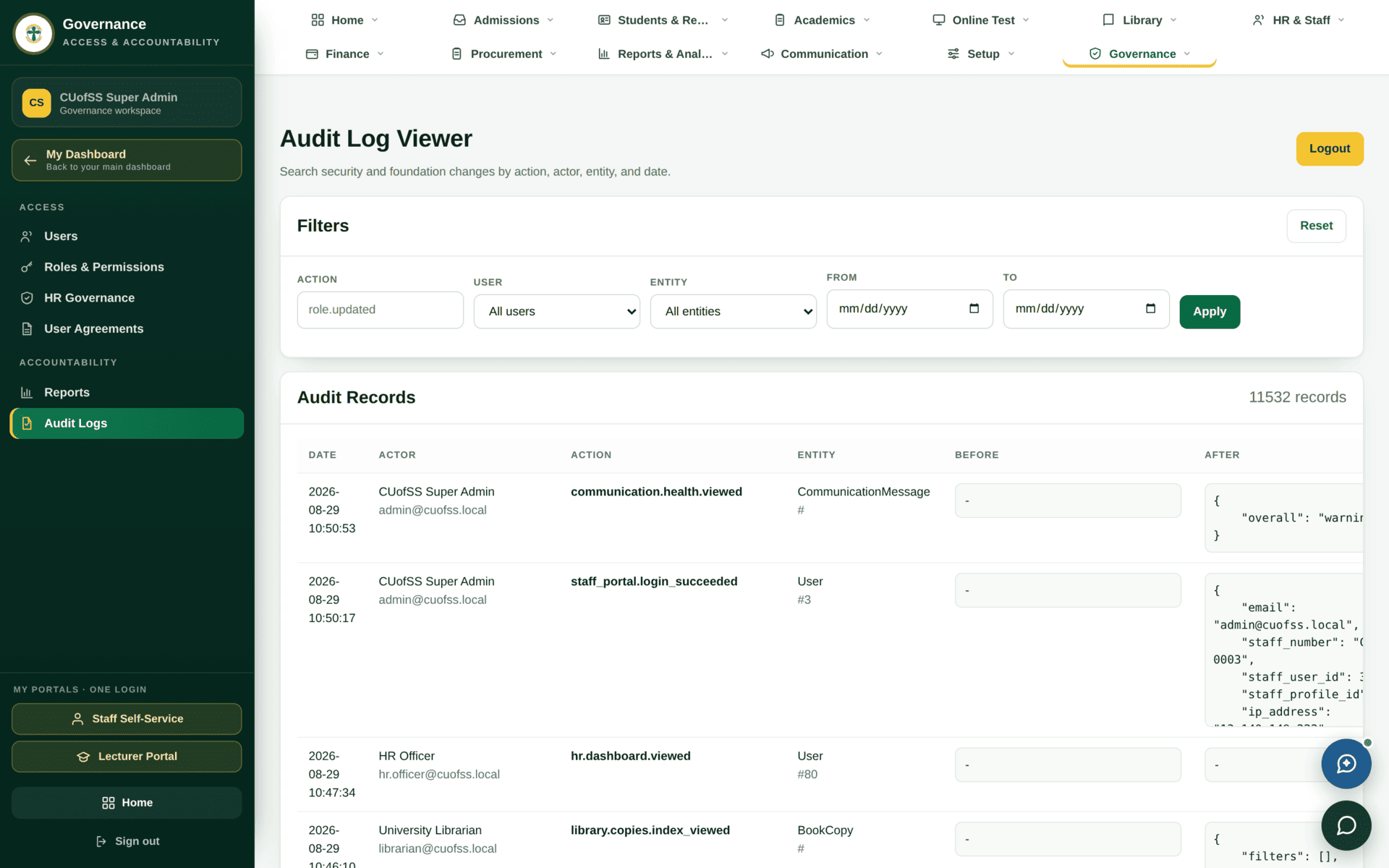Open the User filter dropdown
Image resolution: width=1389 pixels, height=868 pixels.
(556, 312)
